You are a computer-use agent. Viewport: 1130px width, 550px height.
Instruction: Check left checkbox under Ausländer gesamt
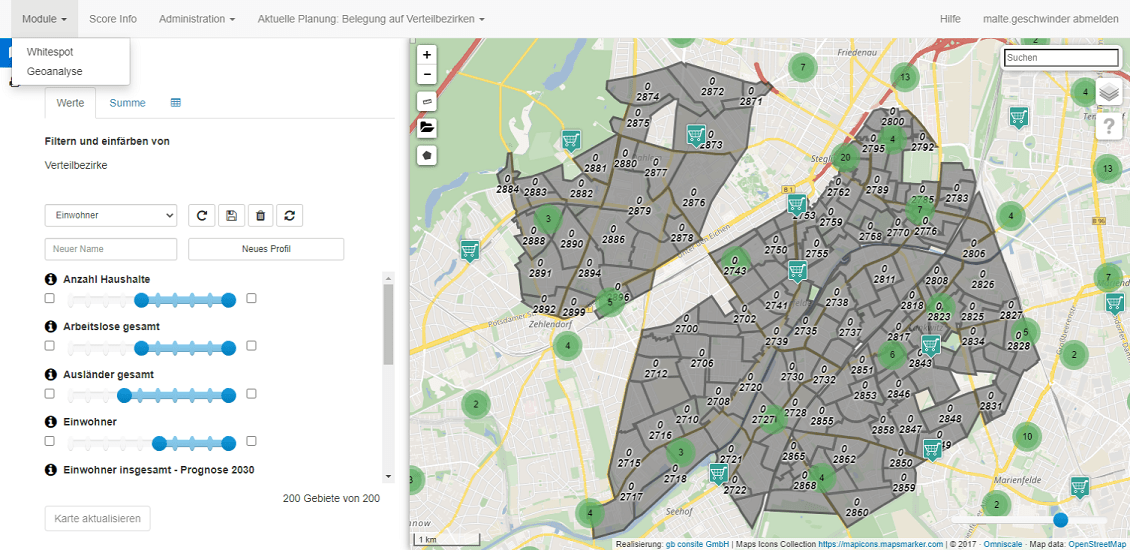tap(50, 394)
